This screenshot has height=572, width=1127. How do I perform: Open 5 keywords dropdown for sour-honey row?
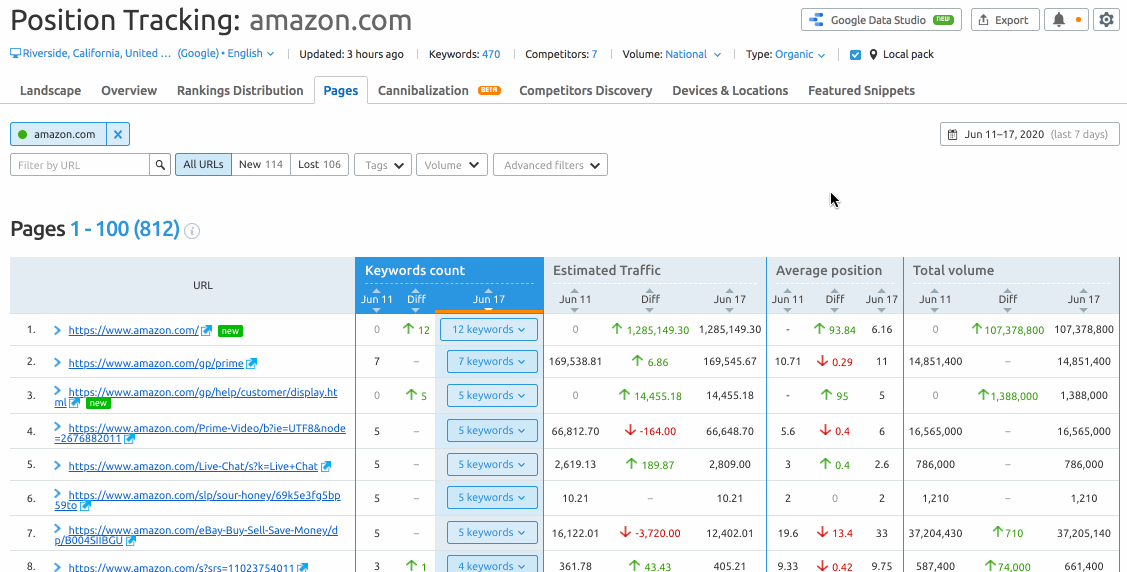click(492, 497)
